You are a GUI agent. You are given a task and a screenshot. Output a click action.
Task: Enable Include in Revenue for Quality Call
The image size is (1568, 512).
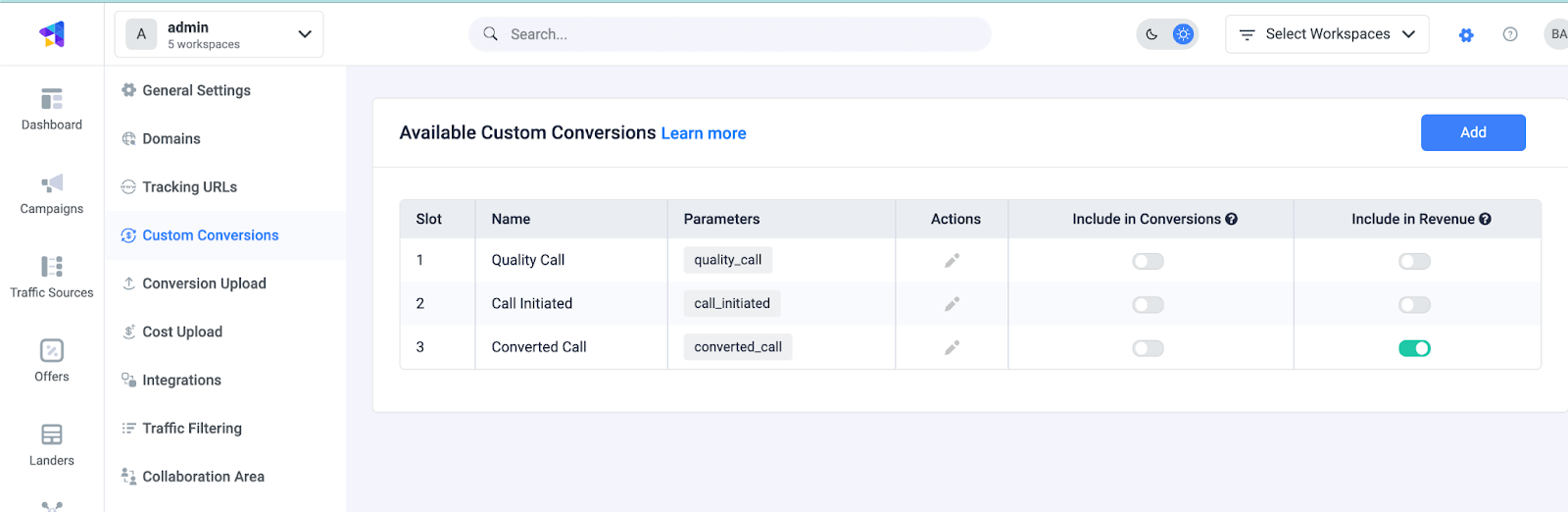pos(1414,261)
